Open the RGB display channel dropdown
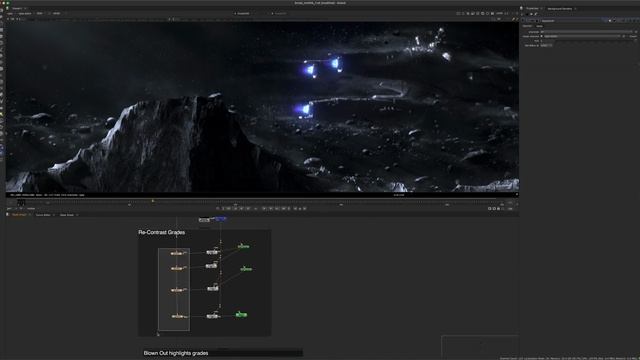This screenshot has height=360, width=640. click(40, 13)
